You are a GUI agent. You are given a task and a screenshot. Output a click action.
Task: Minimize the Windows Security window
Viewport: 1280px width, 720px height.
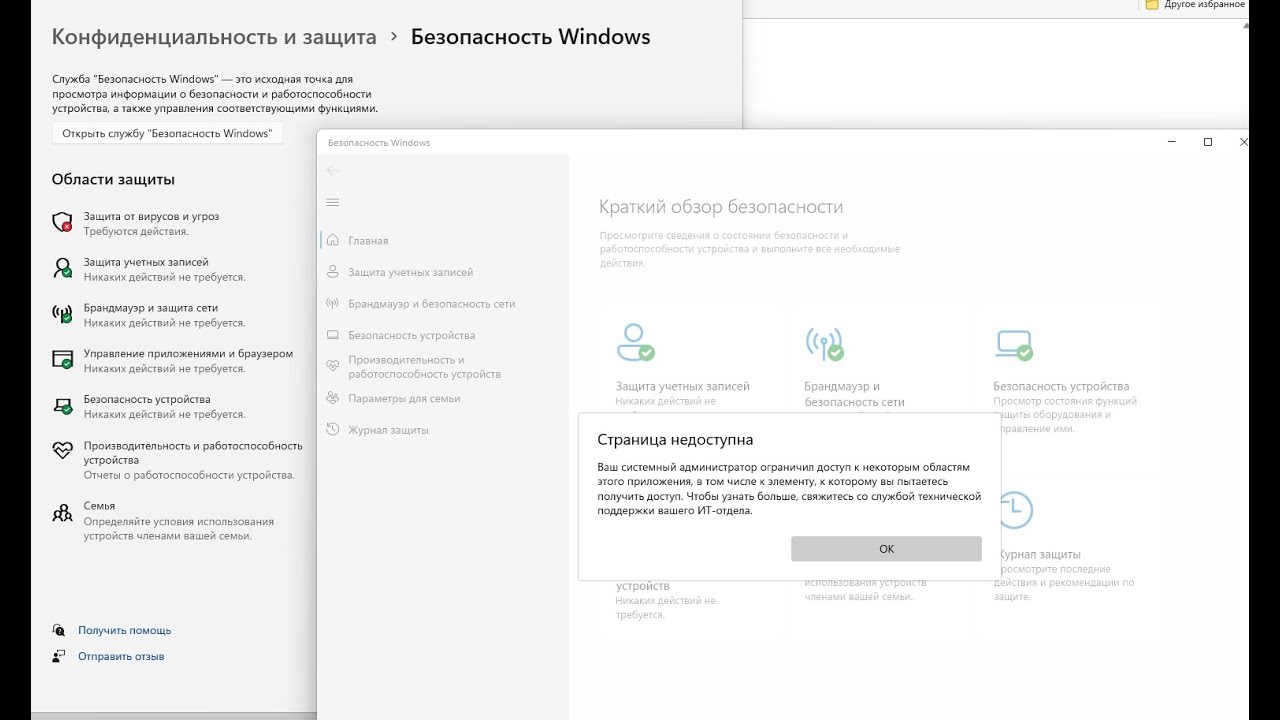tap(1172, 142)
